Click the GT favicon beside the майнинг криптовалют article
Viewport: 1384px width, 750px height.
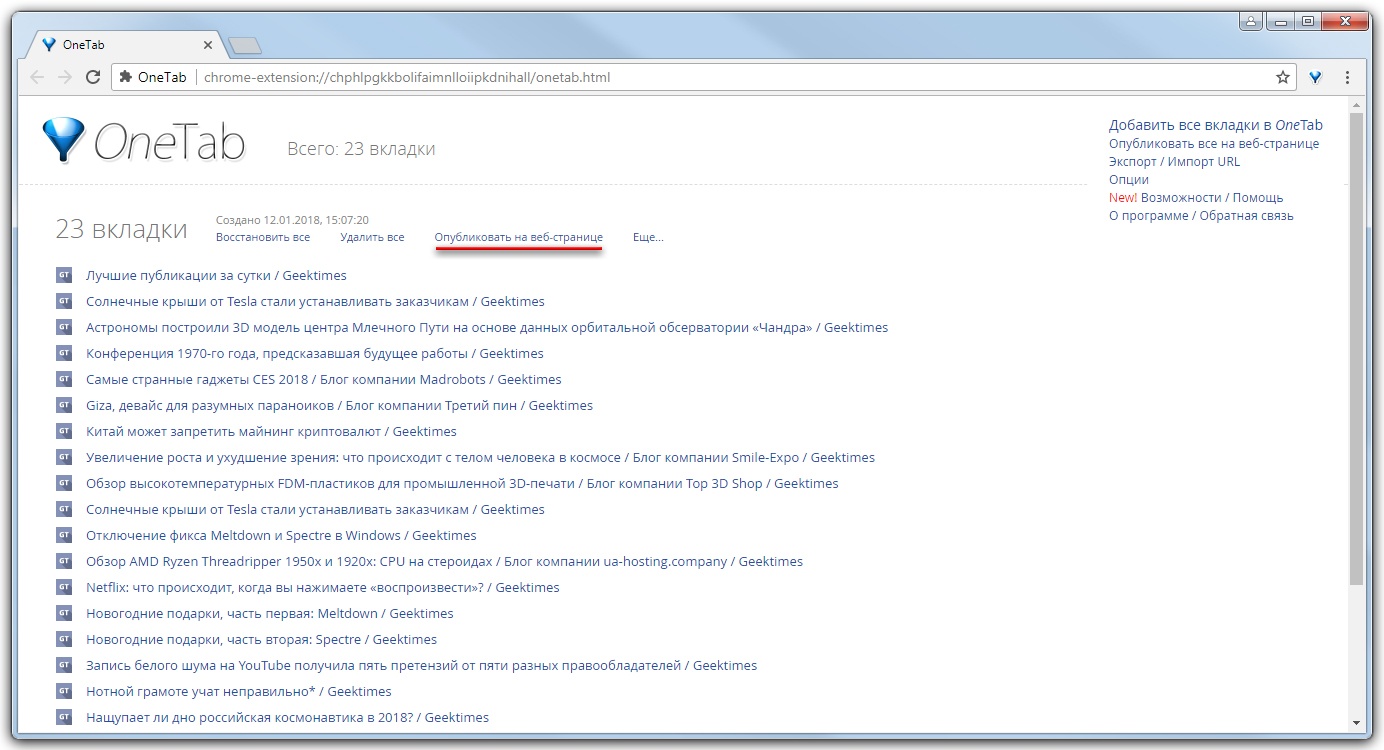(64, 431)
